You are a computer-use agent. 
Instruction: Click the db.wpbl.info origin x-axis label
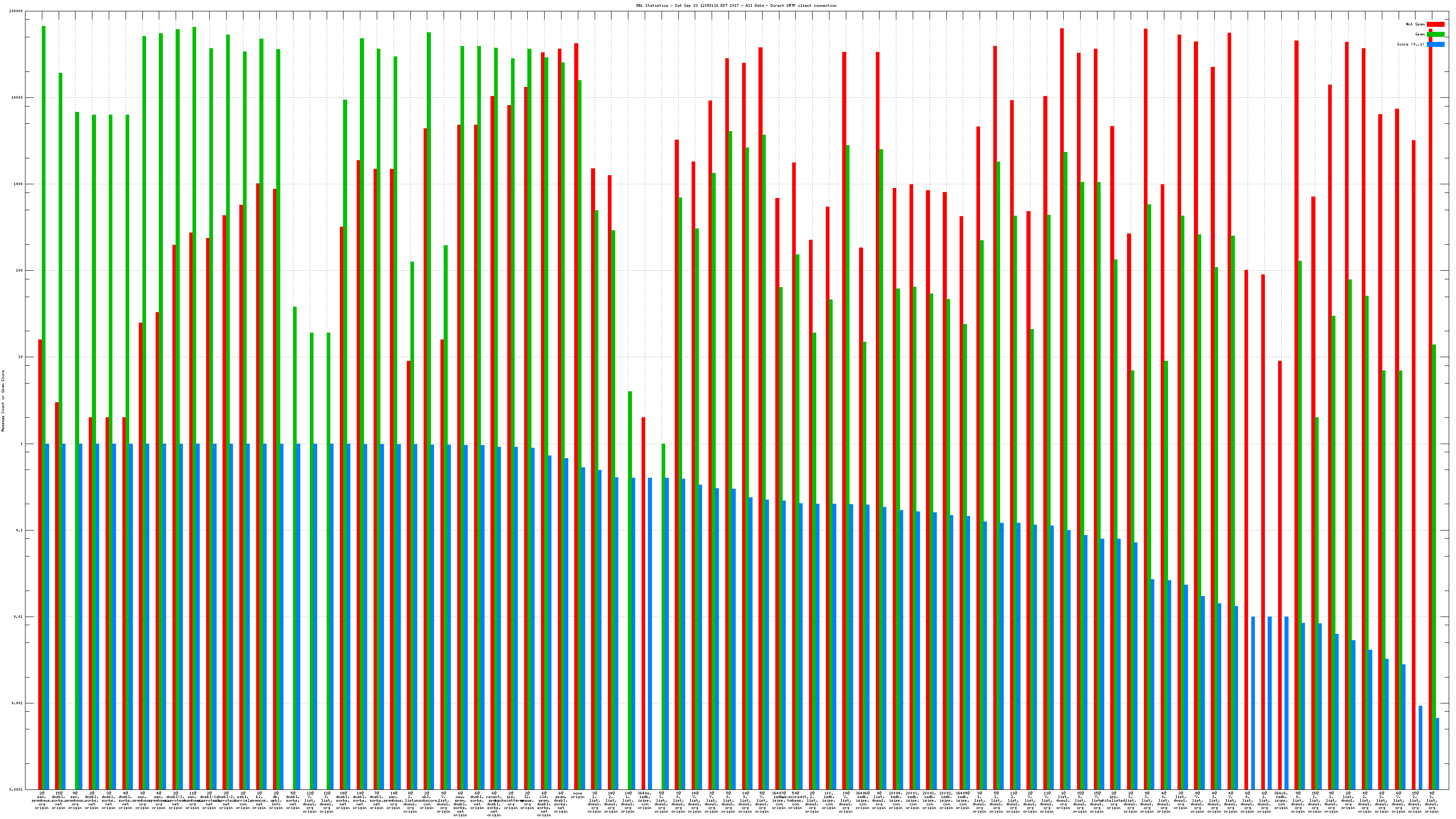pyautogui.click(x=276, y=801)
